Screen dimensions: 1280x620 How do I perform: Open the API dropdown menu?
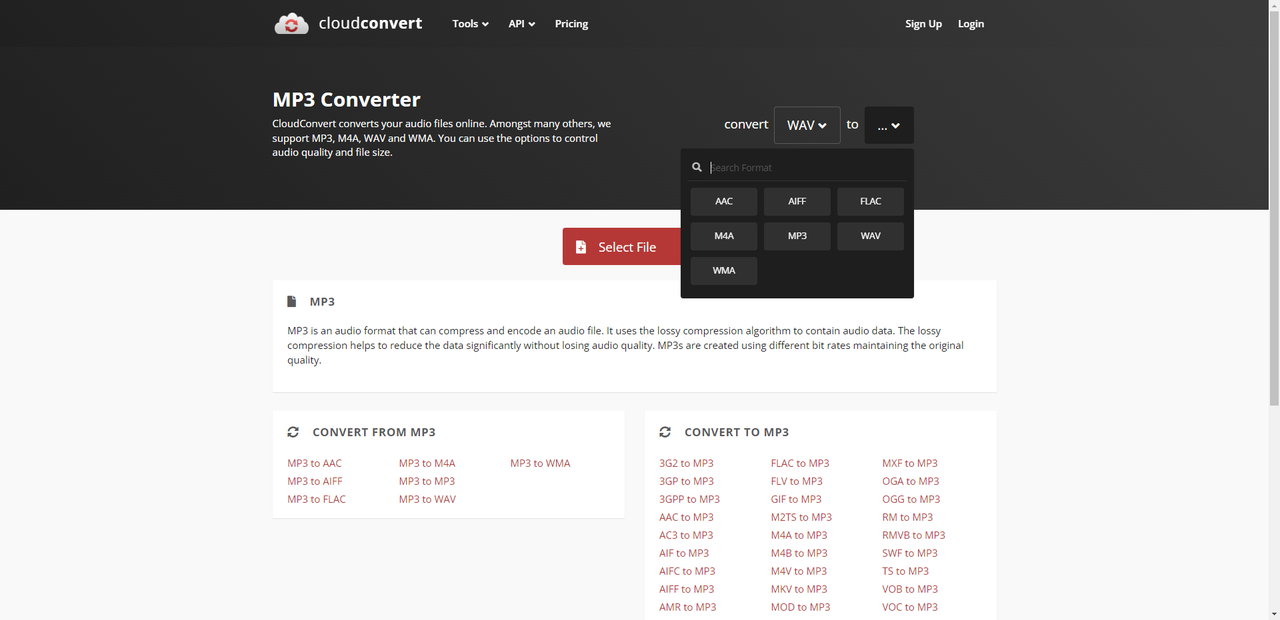[x=522, y=24]
